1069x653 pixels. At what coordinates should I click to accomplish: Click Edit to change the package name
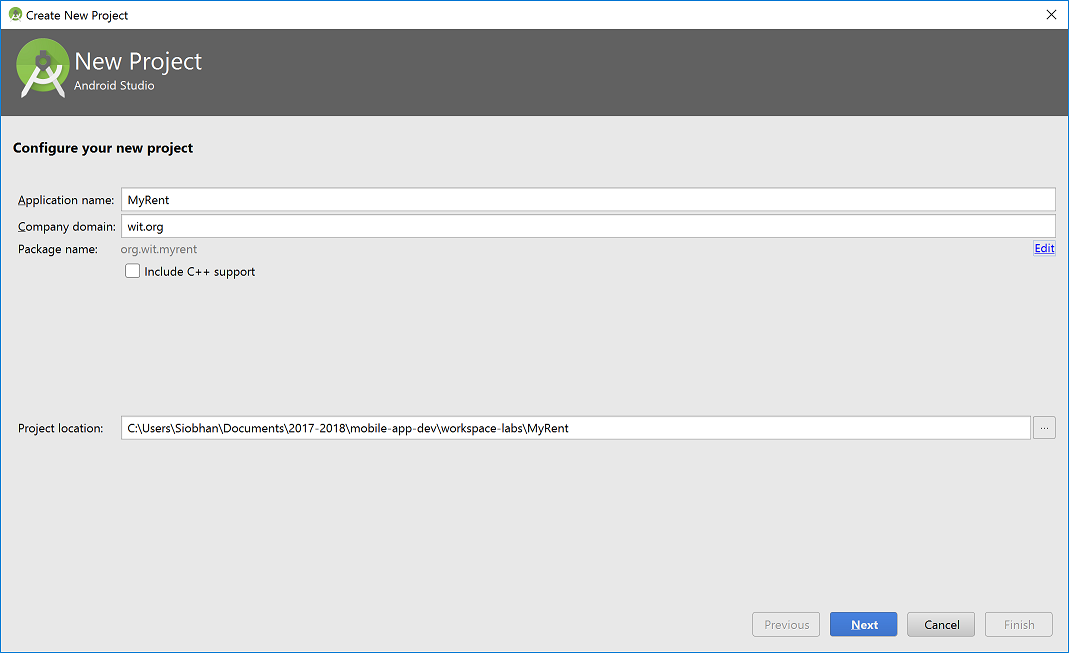(x=1044, y=248)
